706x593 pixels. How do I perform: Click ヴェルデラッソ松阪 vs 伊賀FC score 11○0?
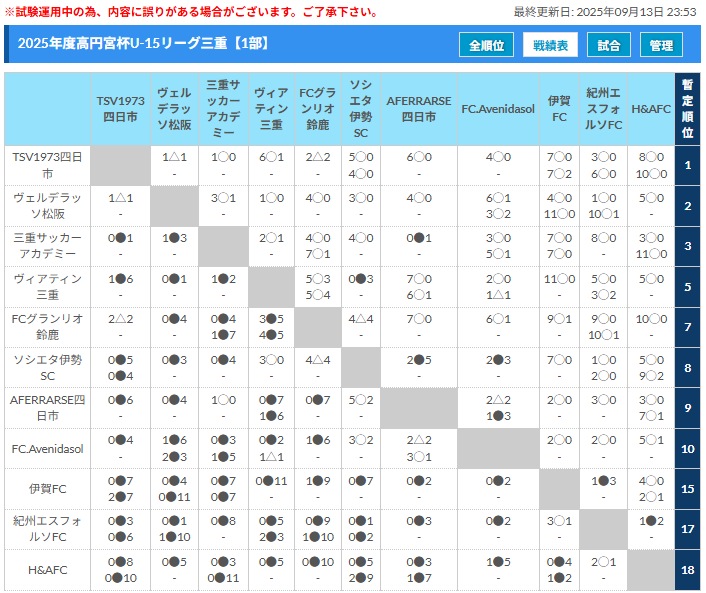coord(559,214)
